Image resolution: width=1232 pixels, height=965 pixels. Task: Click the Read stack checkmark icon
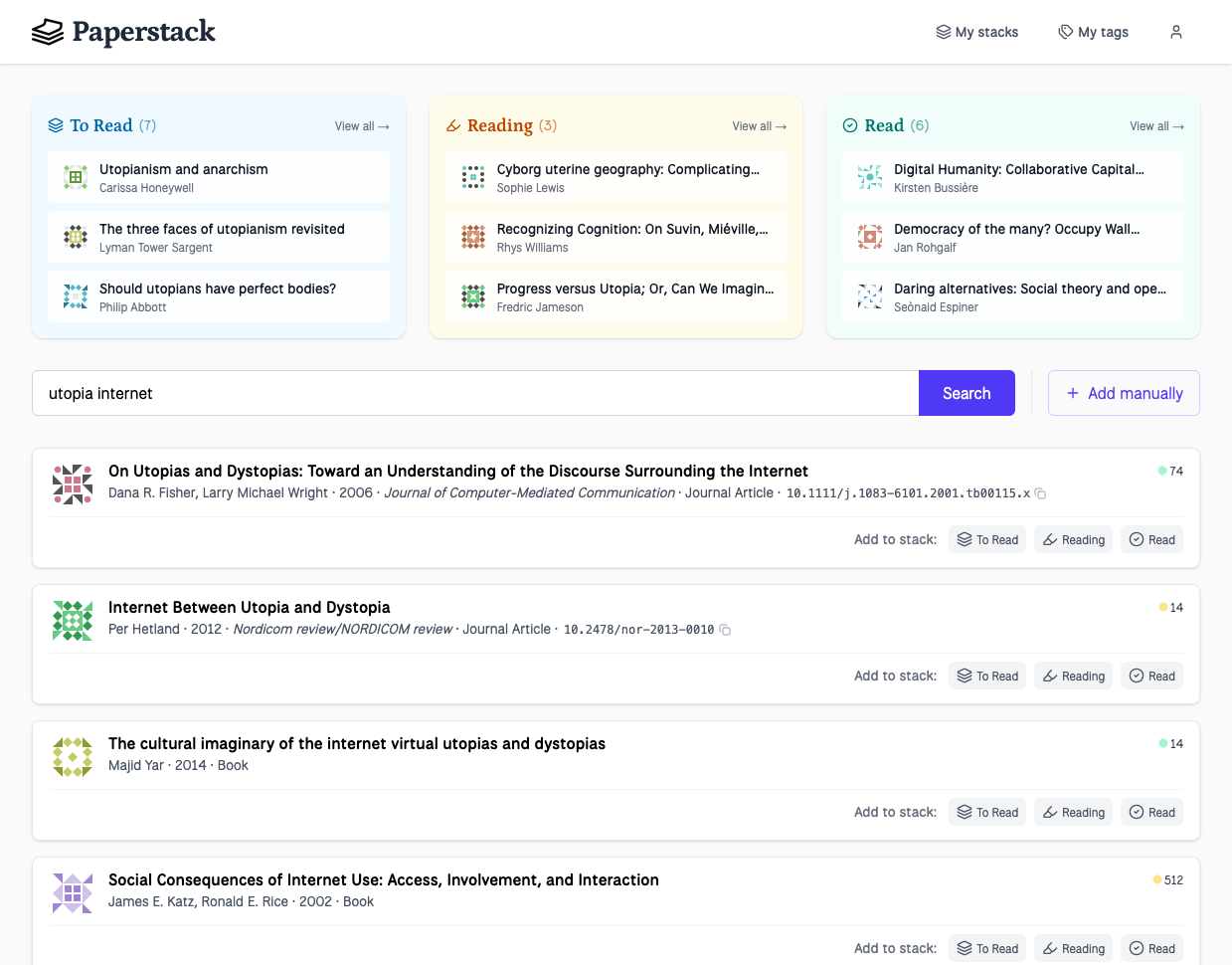[x=850, y=125]
